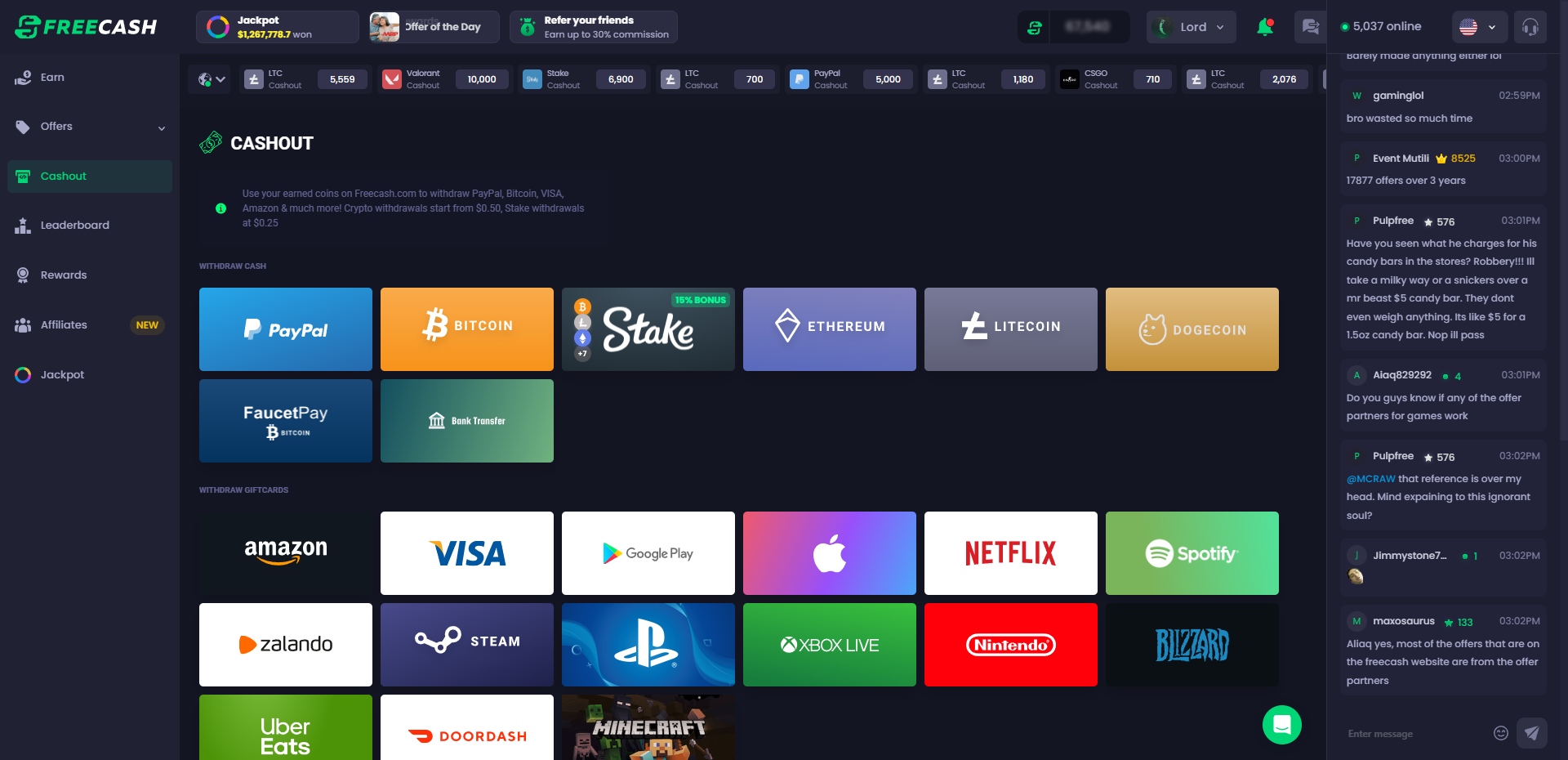Pick Spotify gift card
1568x760 pixels.
[x=1192, y=553]
